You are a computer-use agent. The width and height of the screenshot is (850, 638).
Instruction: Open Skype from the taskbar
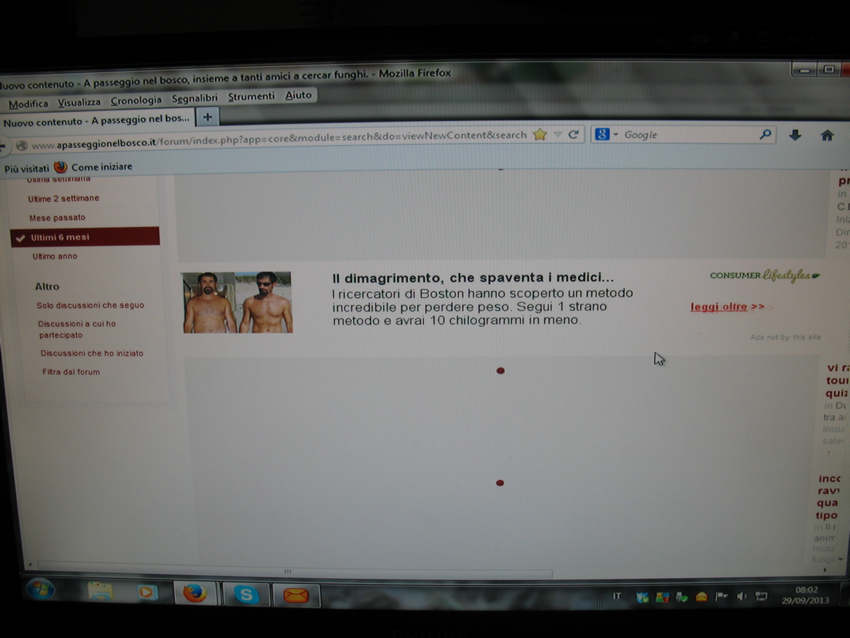click(x=245, y=594)
